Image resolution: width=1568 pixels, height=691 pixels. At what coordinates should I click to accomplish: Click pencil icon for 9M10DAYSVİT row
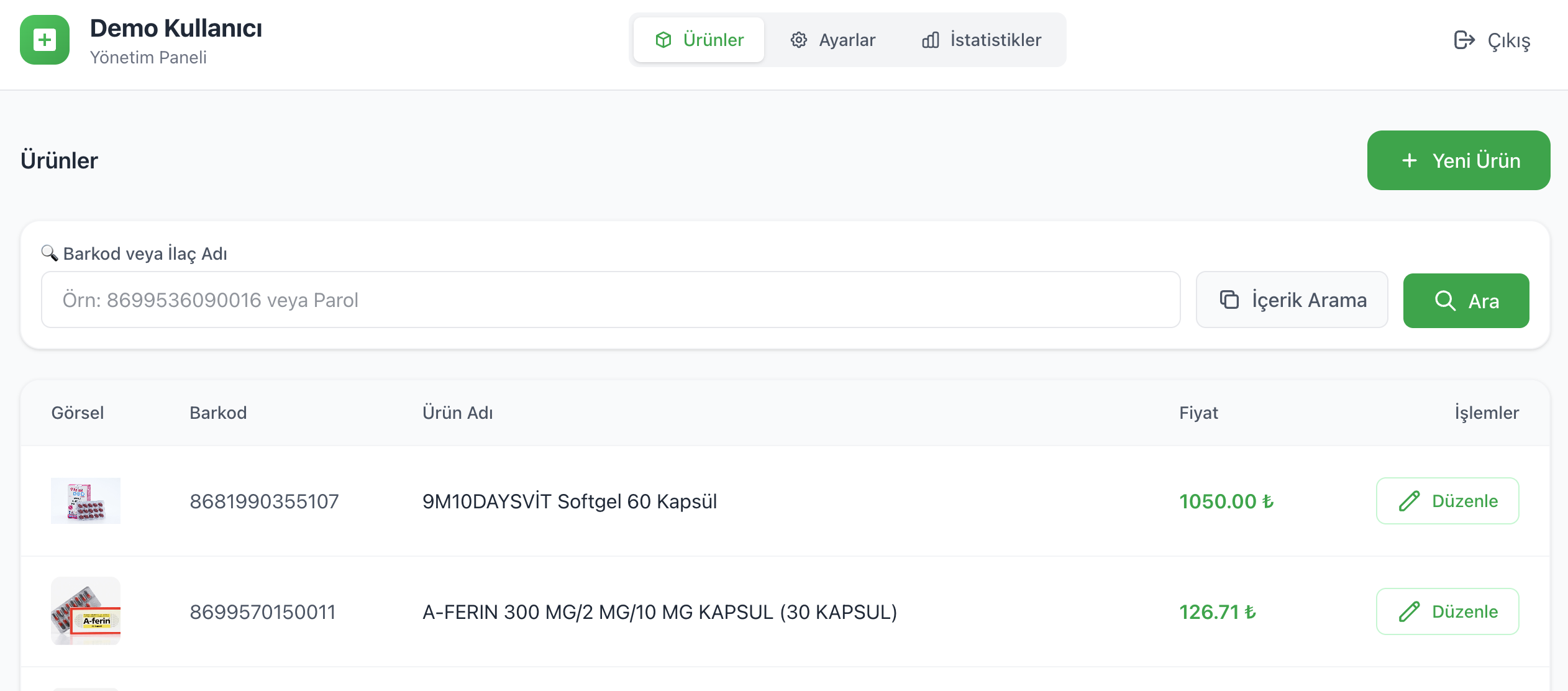pyautogui.click(x=1409, y=501)
